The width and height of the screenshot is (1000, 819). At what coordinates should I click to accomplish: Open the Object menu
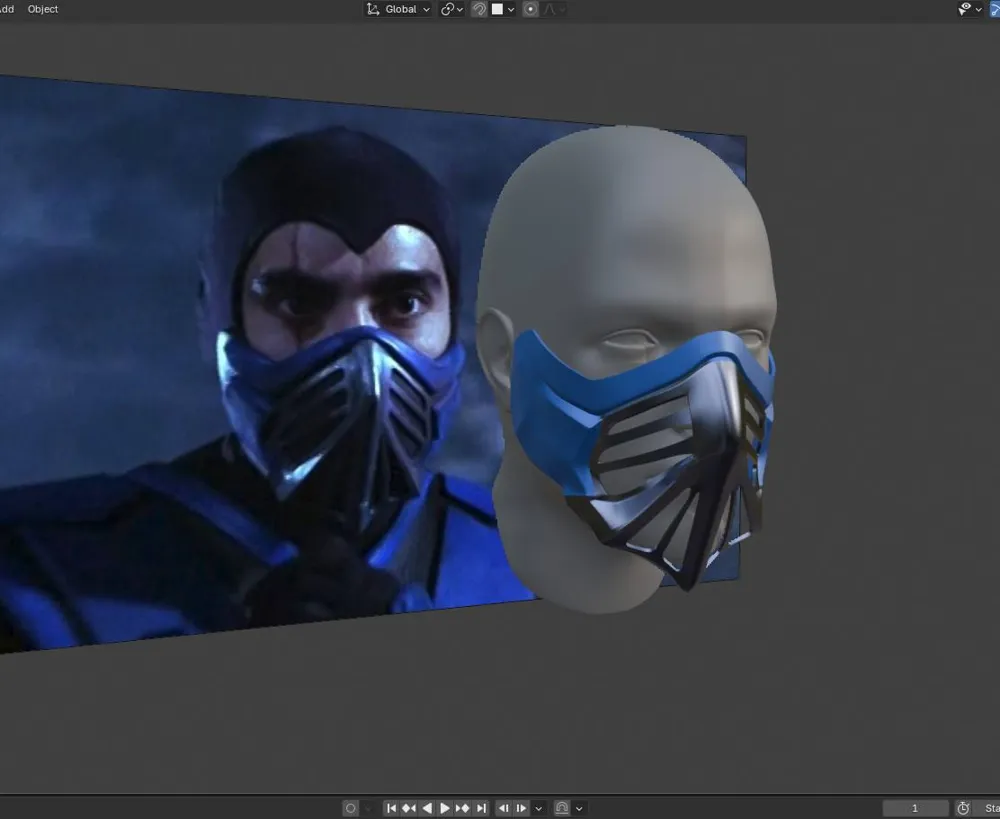coord(43,9)
